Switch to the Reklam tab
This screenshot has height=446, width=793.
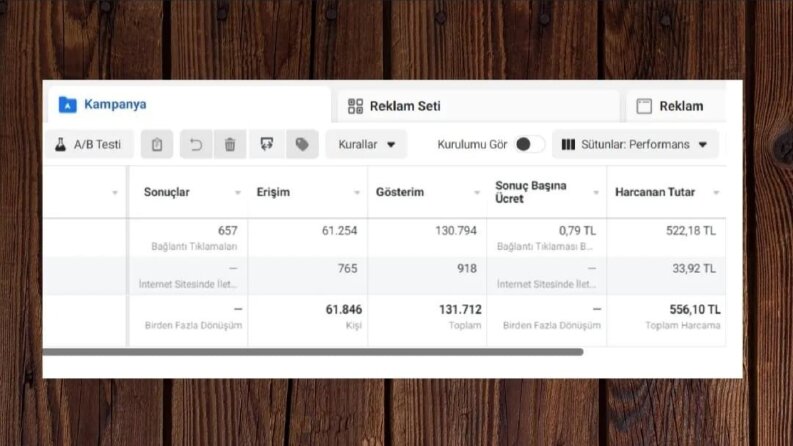676,106
